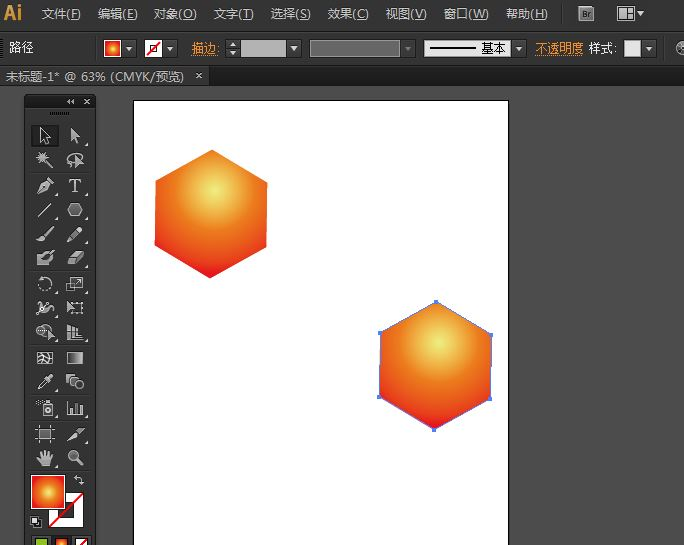The image size is (684, 545).
Task: Open the 样式 style dropdown arrow
Action: (x=649, y=48)
